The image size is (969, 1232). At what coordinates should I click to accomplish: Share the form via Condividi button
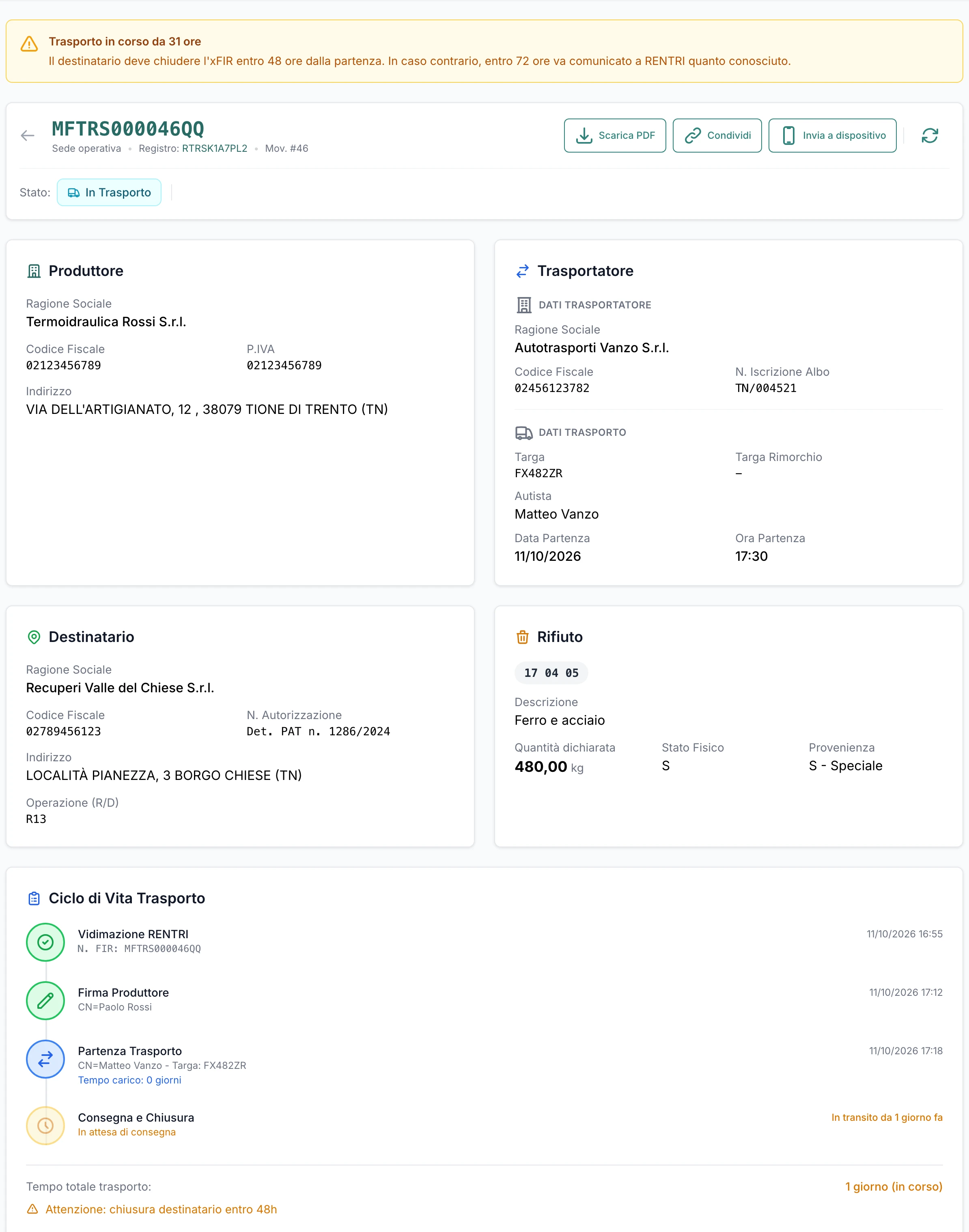coord(717,136)
